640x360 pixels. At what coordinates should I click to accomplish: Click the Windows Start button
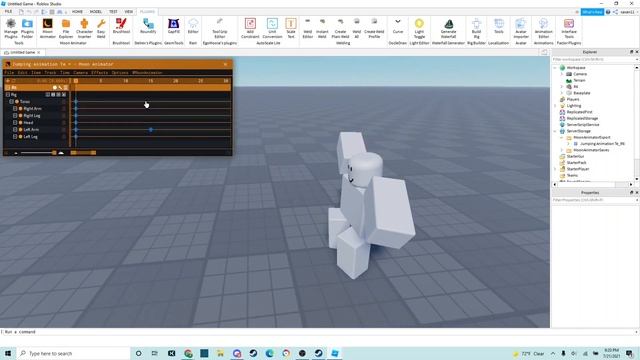click(x=8, y=353)
